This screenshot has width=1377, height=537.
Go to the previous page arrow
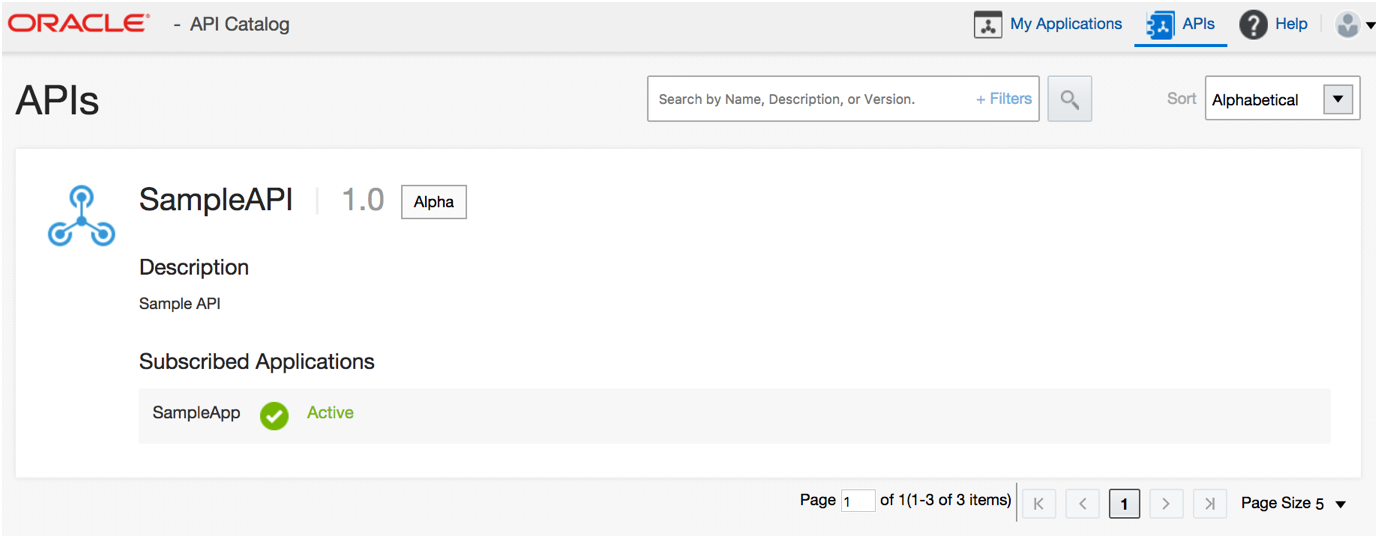[x=1082, y=504]
